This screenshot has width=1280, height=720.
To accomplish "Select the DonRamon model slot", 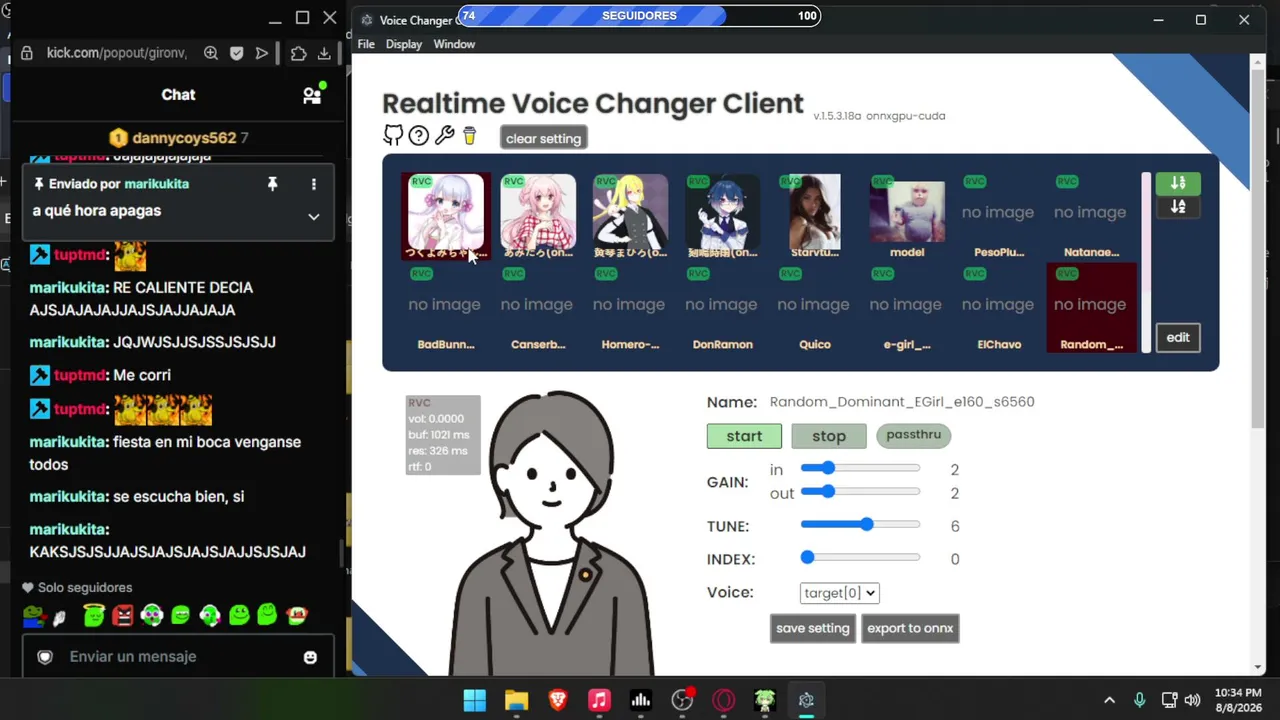I will [x=722, y=308].
